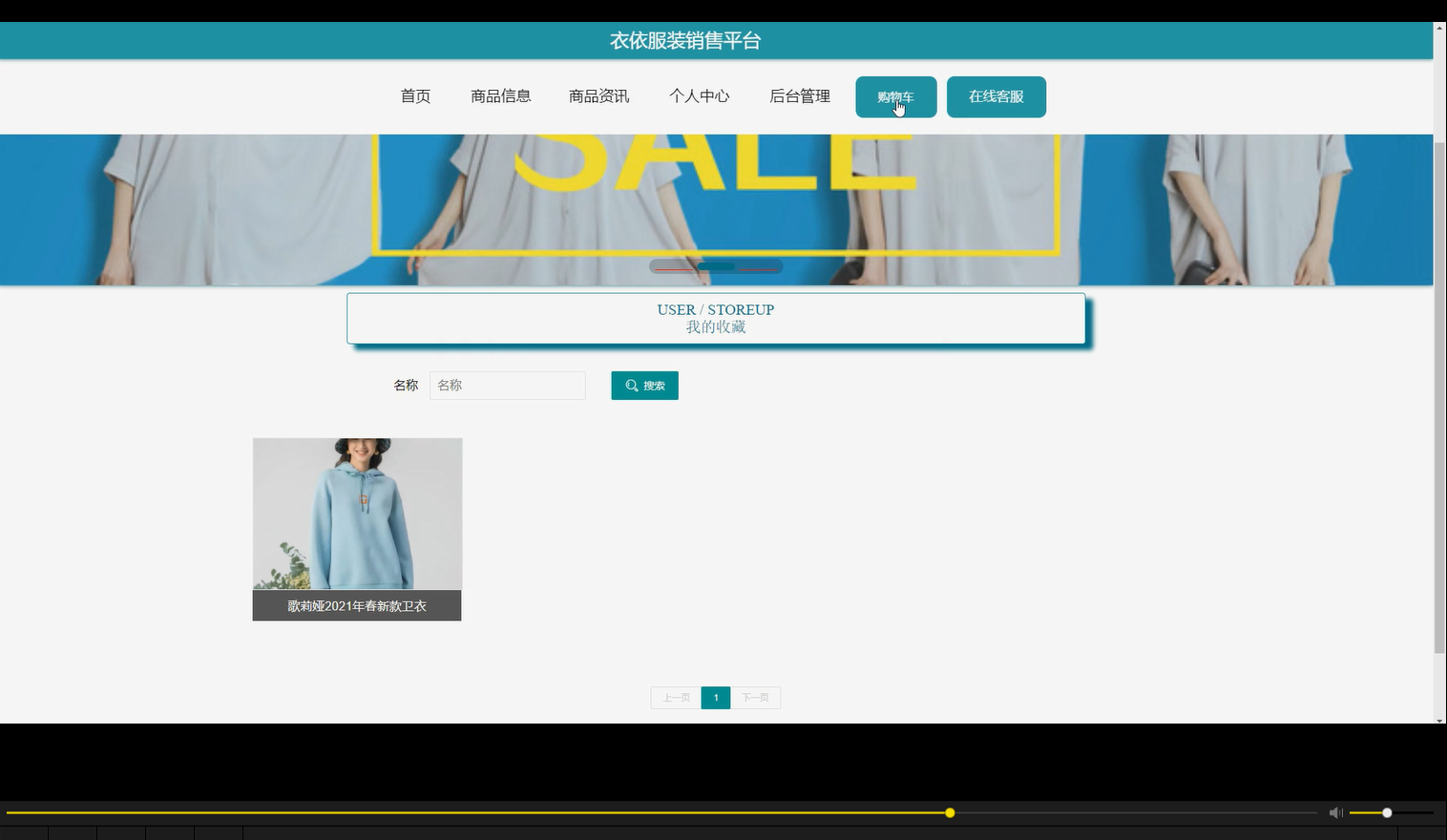Viewport: 1447px width, 840px height.
Task: Go to 商品资讯 in the navigation bar
Action: (x=598, y=95)
